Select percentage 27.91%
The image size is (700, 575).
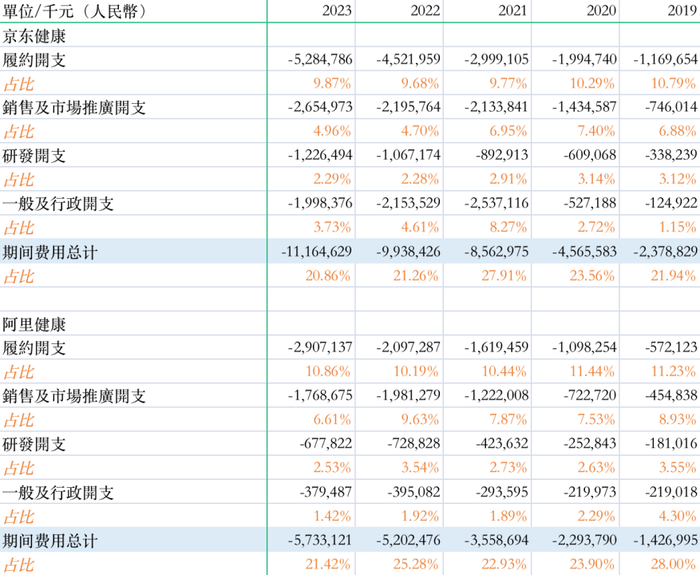coord(504,275)
